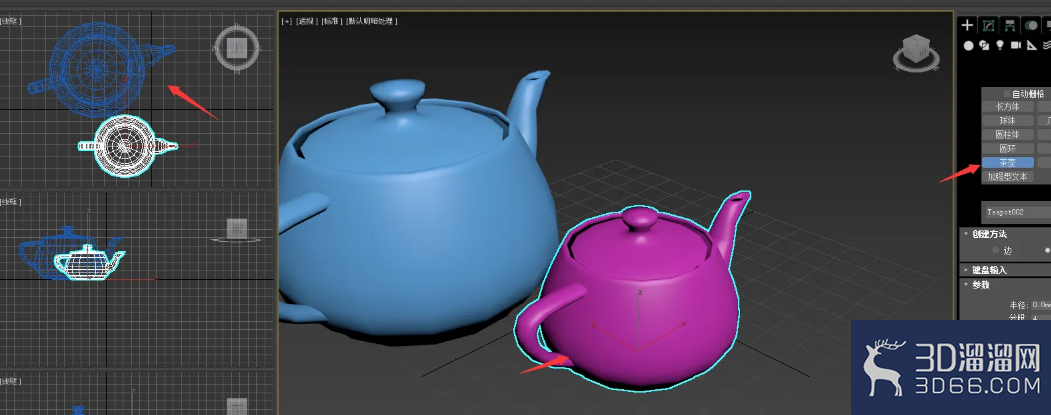Select the Space Warps wave icon
Viewport: 1051px width, 415px height.
click(x=1046, y=46)
